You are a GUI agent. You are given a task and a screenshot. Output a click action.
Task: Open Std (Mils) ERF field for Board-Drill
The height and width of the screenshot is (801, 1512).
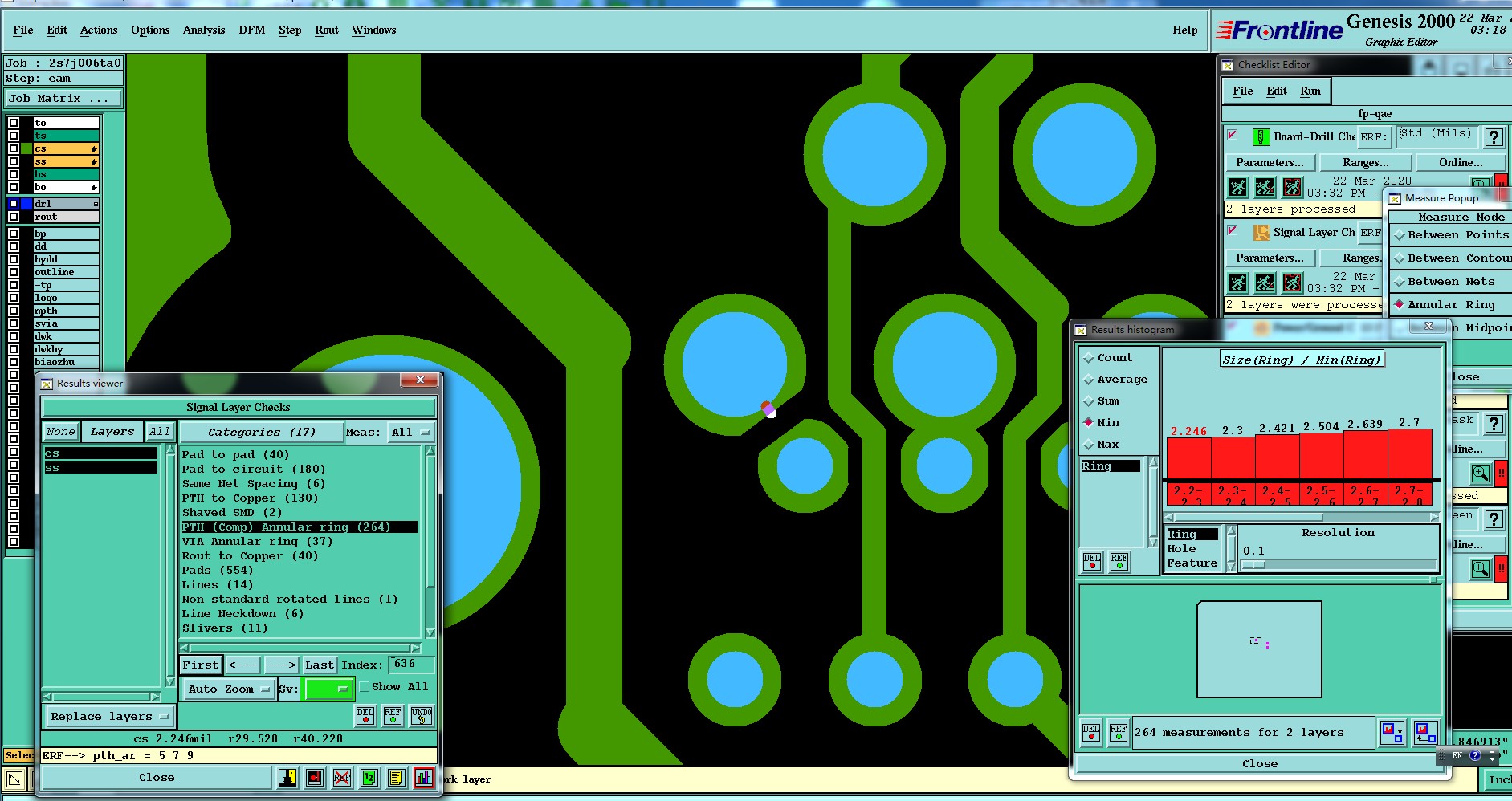[x=1437, y=137]
